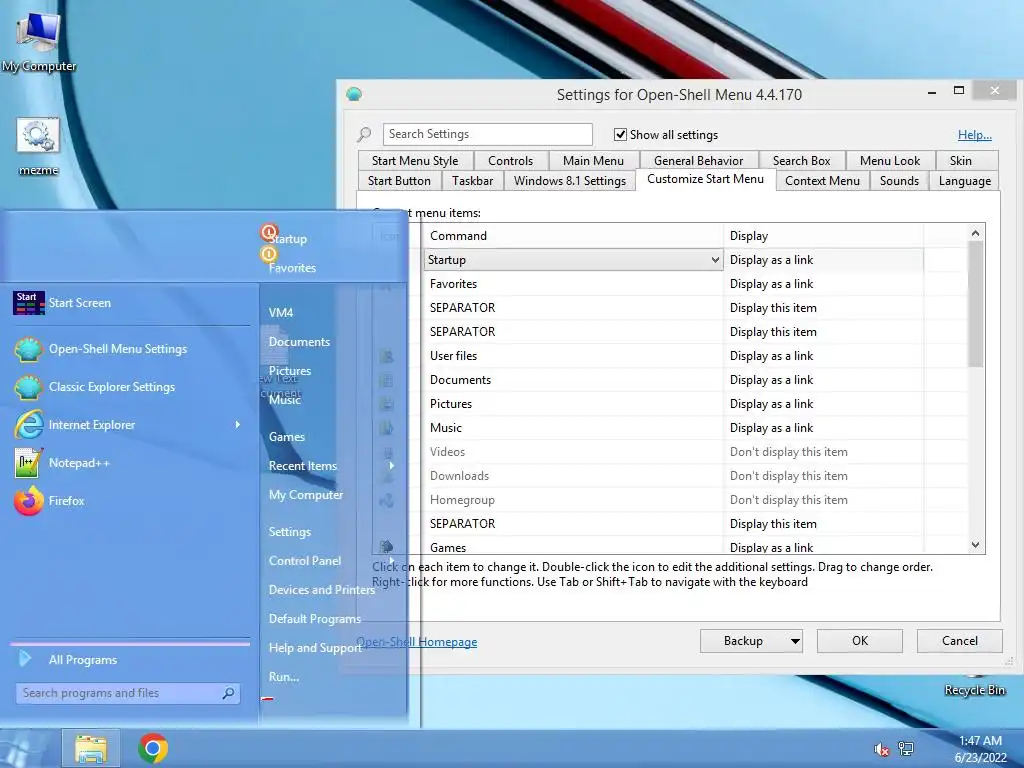This screenshot has height=768, width=1024.
Task: Open Windows 8.1 Settings tab
Action: pos(569,181)
